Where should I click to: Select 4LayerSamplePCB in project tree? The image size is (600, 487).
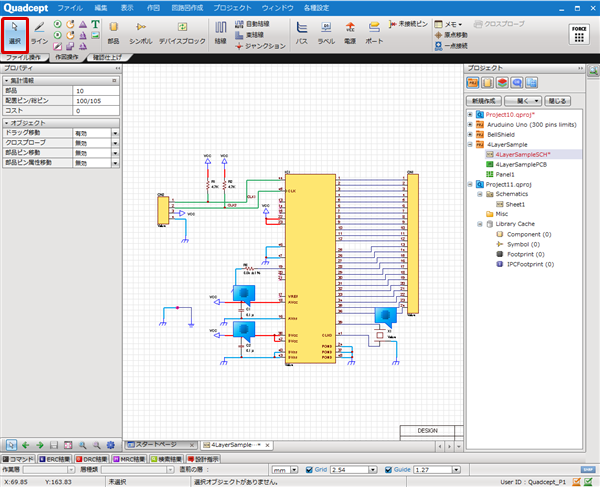[520, 164]
